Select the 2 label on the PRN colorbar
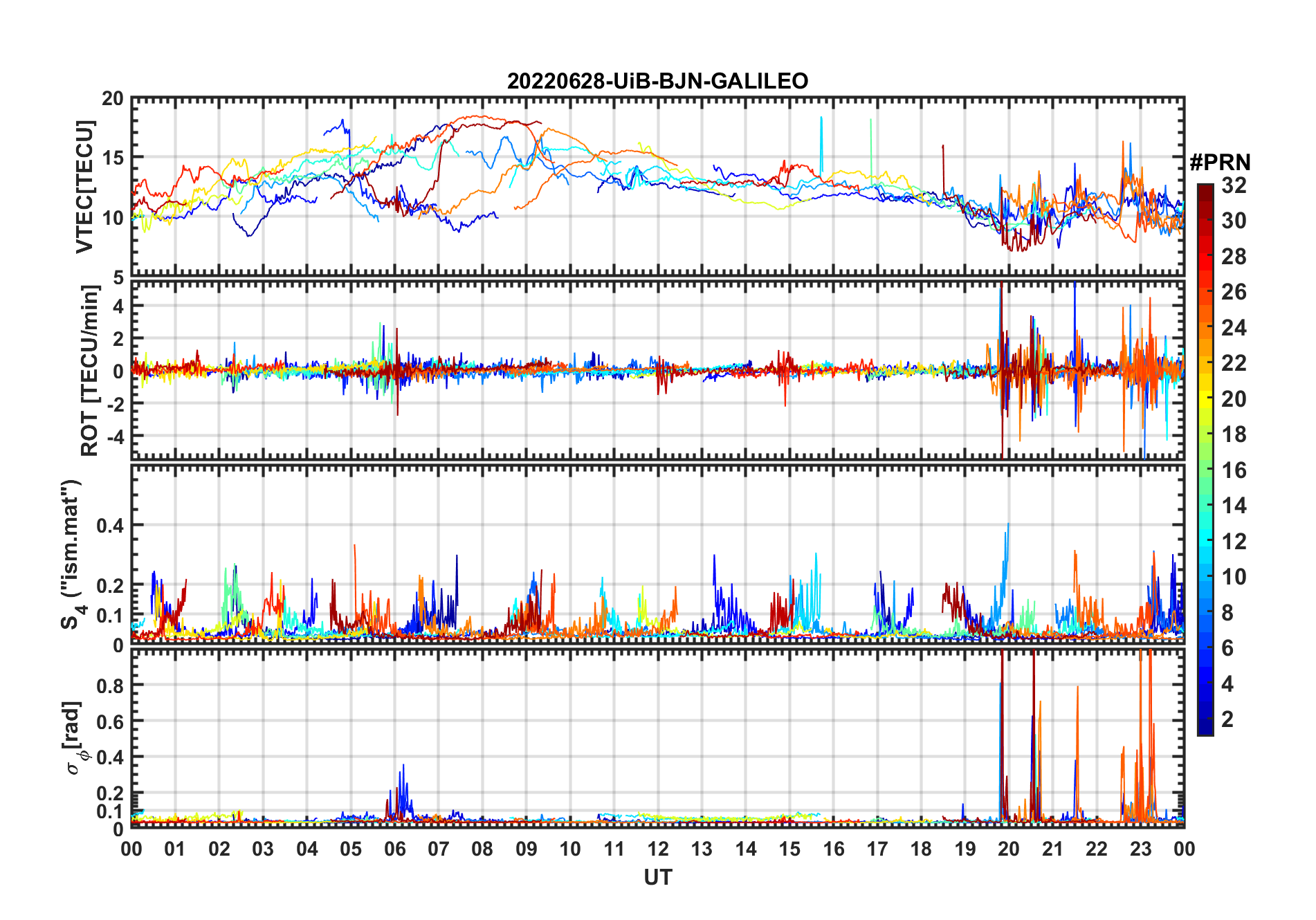Image resolution: width=1316 pixels, height=920 pixels. (1227, 719)
